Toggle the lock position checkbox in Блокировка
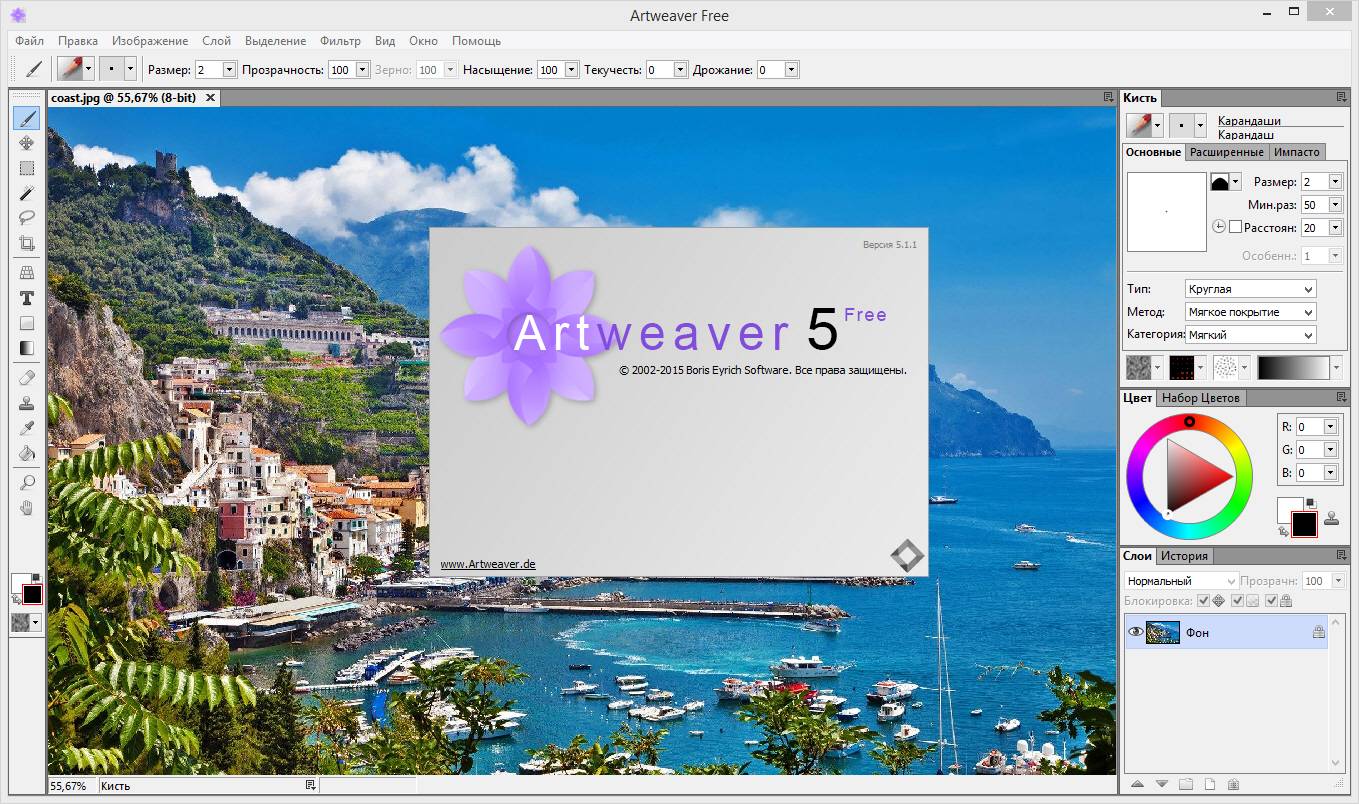1359x804 pixels. coord(1204,601)
